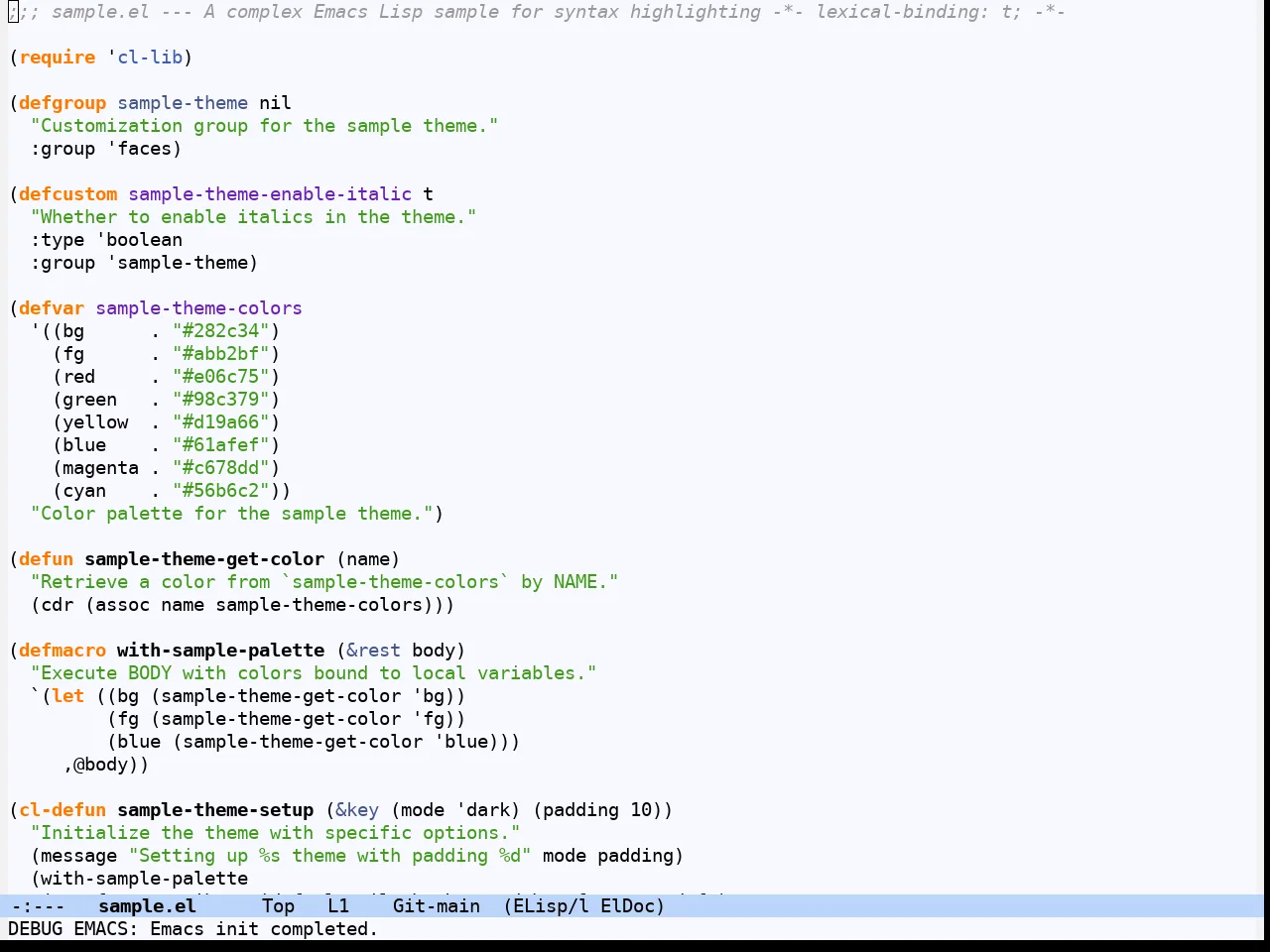
Task: Click the color string "#c678dd"
Action: coord(221,468)
